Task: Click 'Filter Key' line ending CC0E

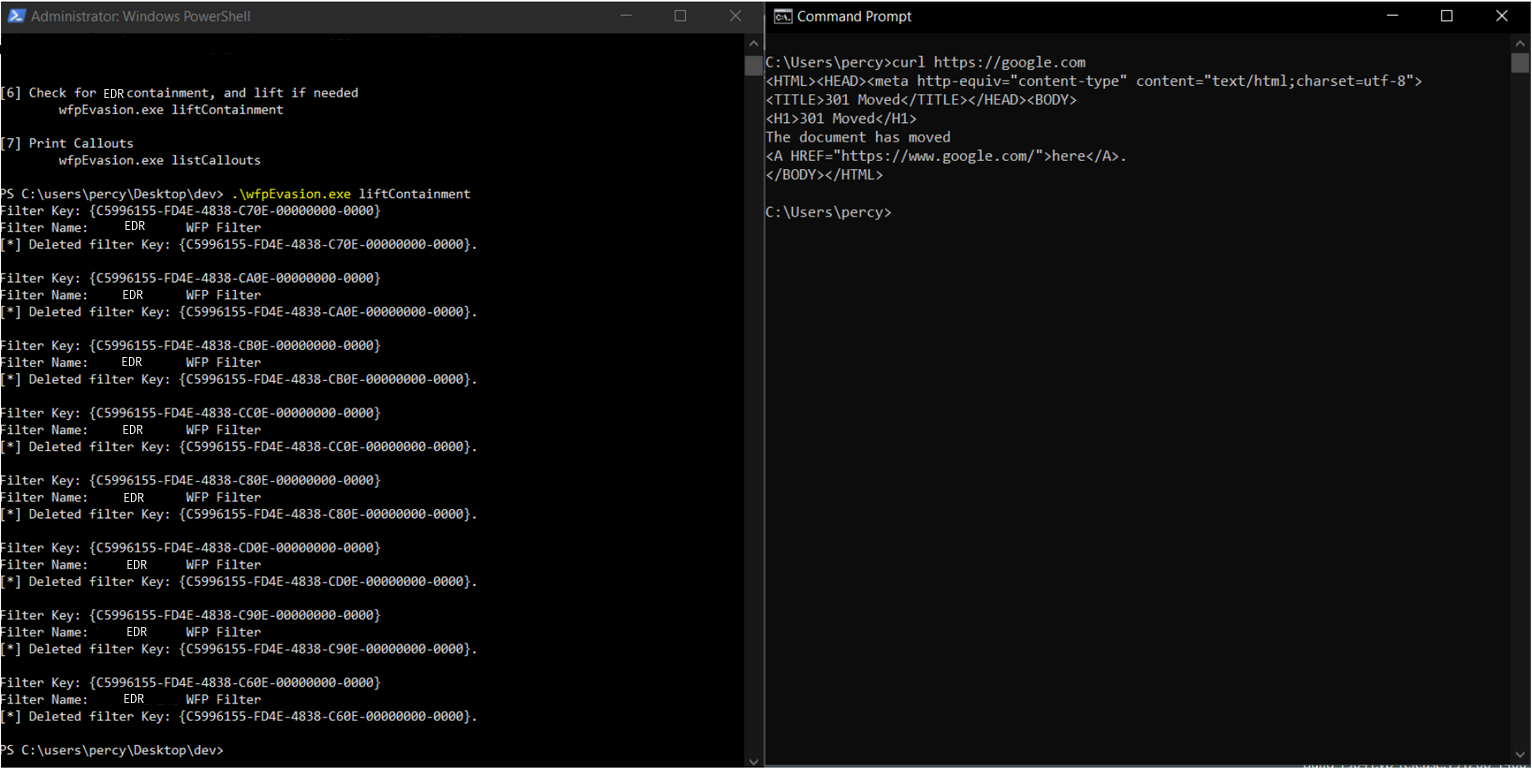Action: coord(191,413)
